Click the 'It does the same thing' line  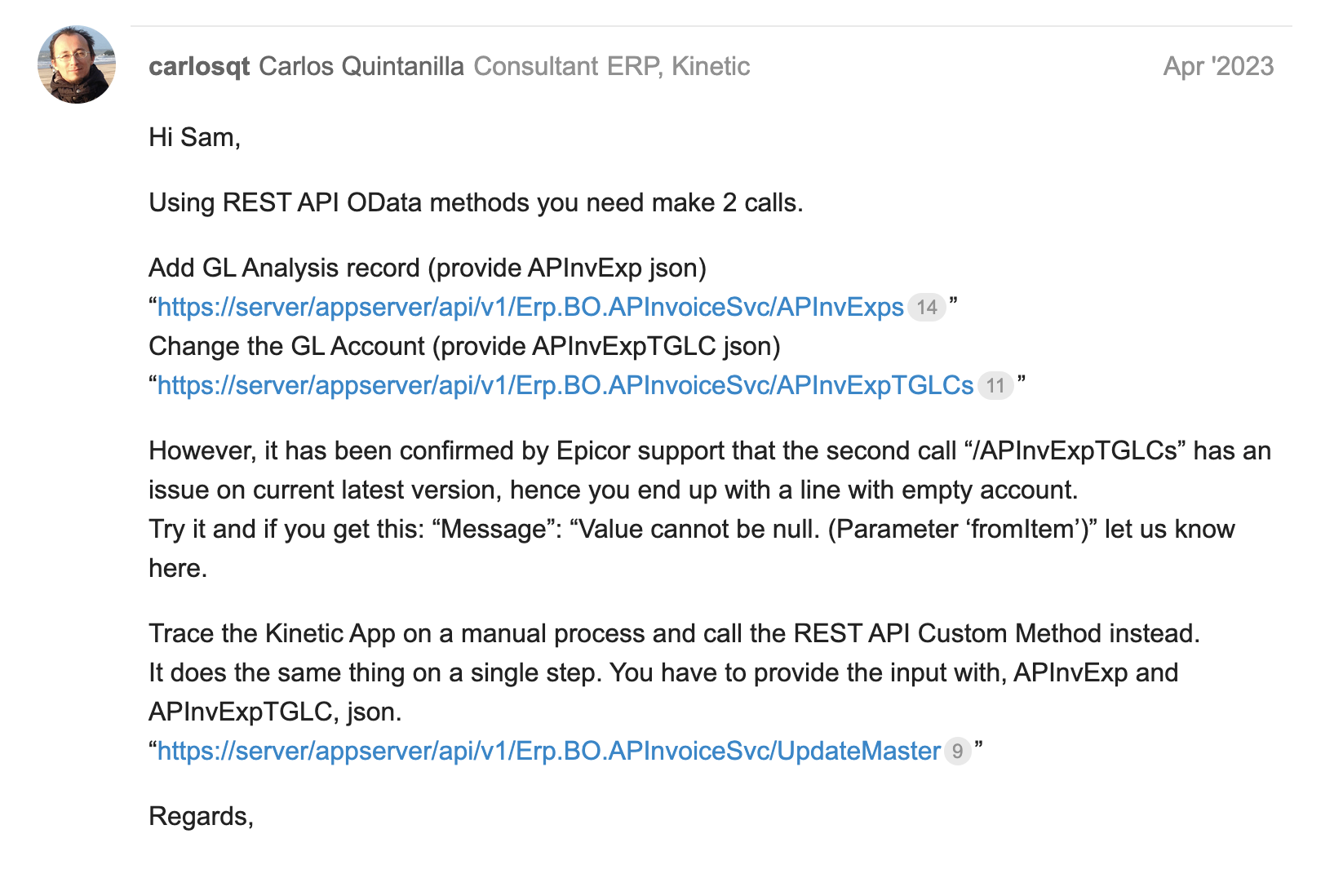663,672
